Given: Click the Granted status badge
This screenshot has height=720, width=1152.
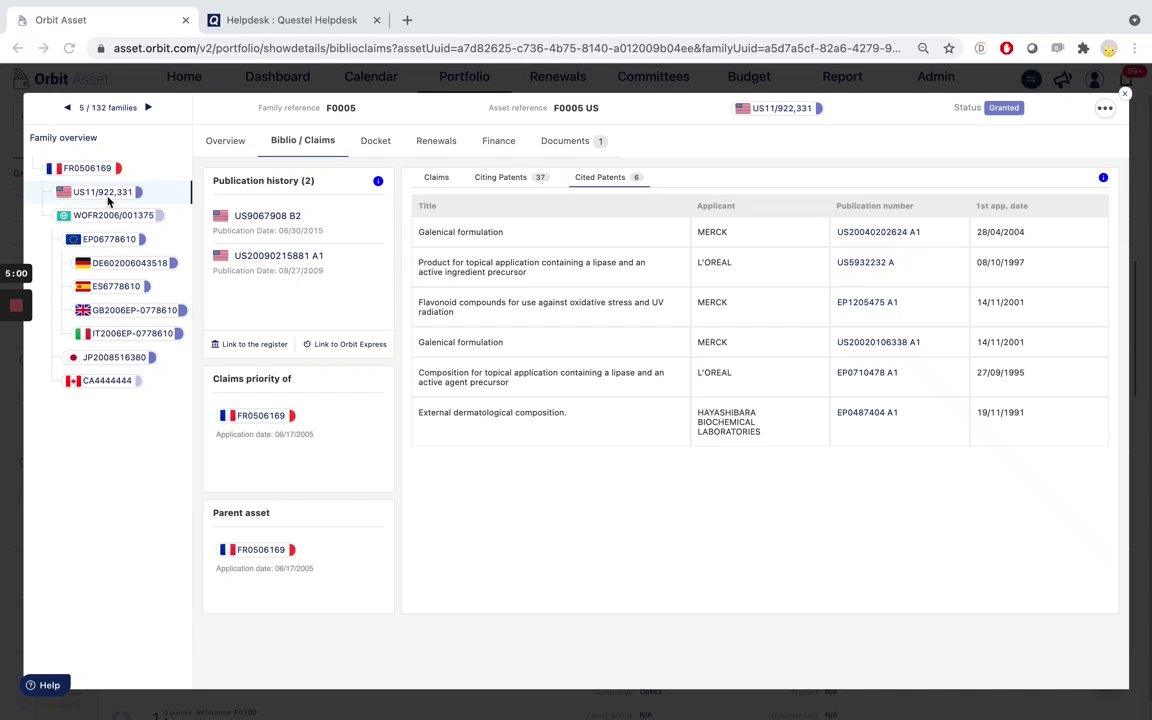Looking at the screenshot, I should (x=1004, y=108).
